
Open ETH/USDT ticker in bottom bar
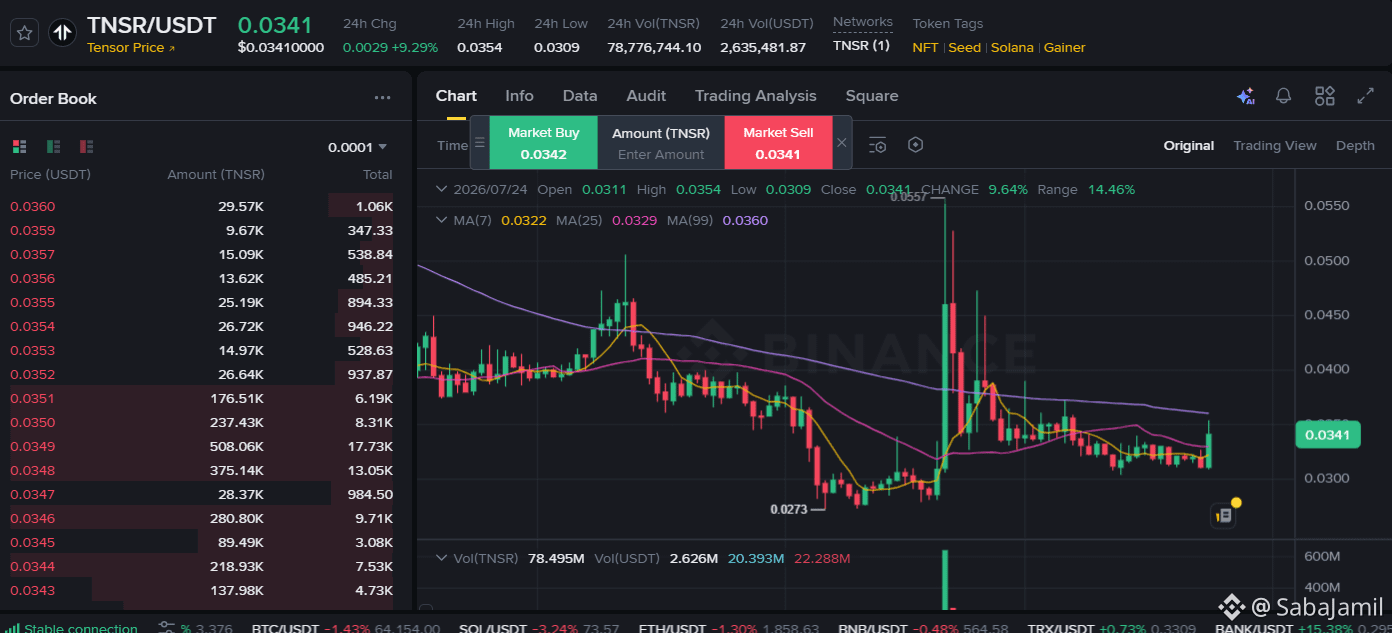click(x=730, y=628)
